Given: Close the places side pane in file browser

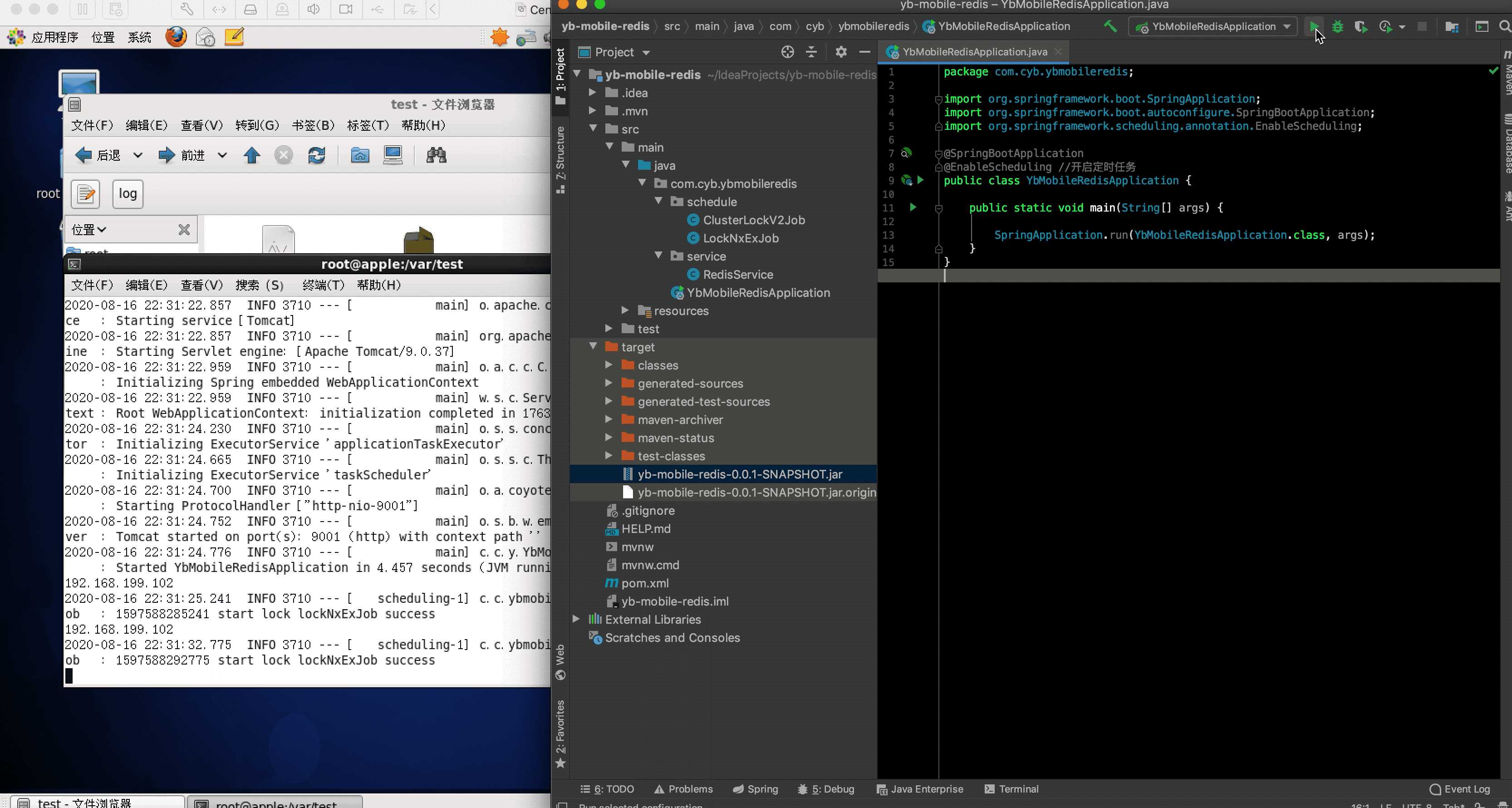Looking at the screenshot, I should 184,230.
